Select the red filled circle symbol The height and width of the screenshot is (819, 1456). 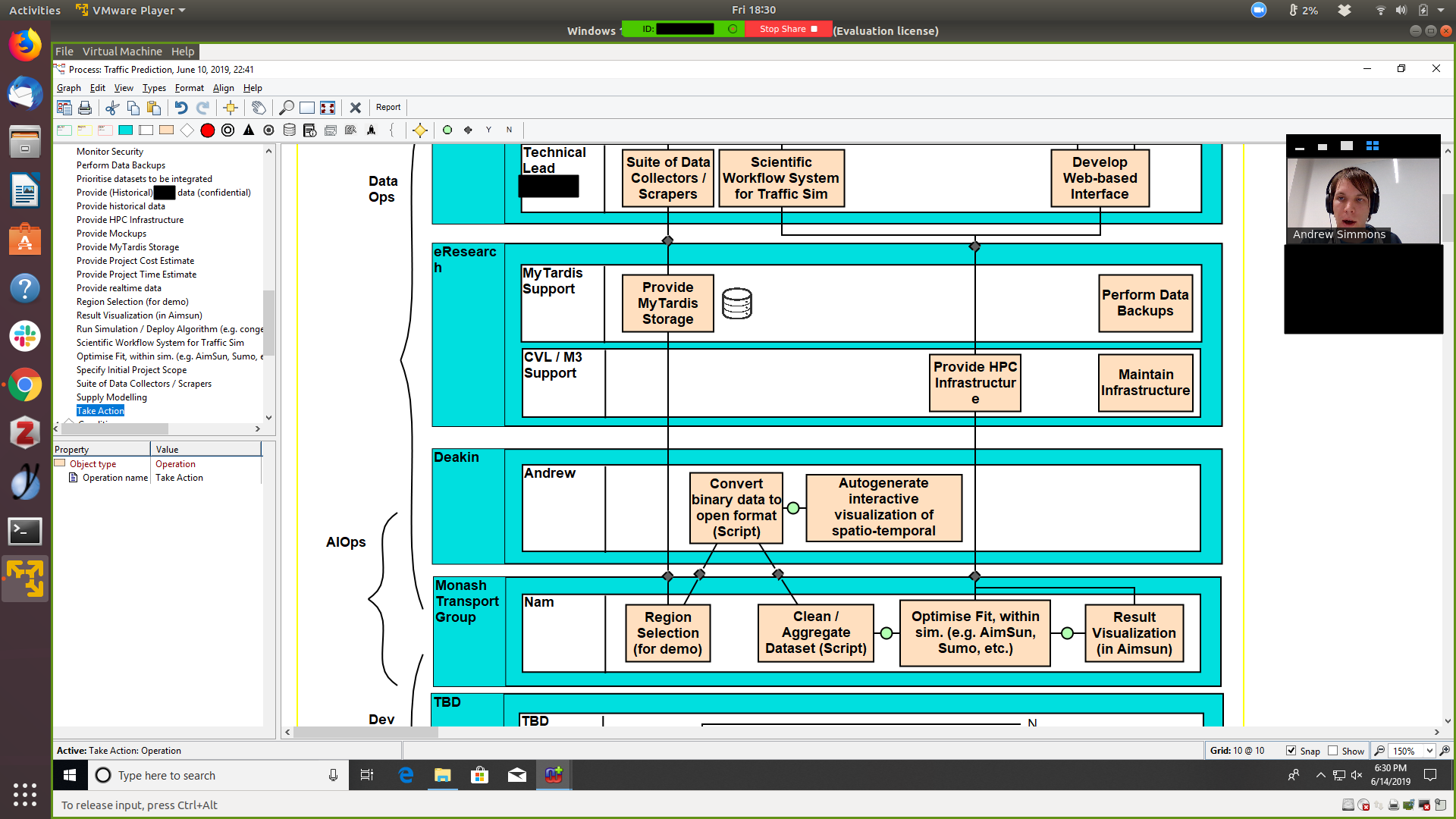tap(207, 130)
